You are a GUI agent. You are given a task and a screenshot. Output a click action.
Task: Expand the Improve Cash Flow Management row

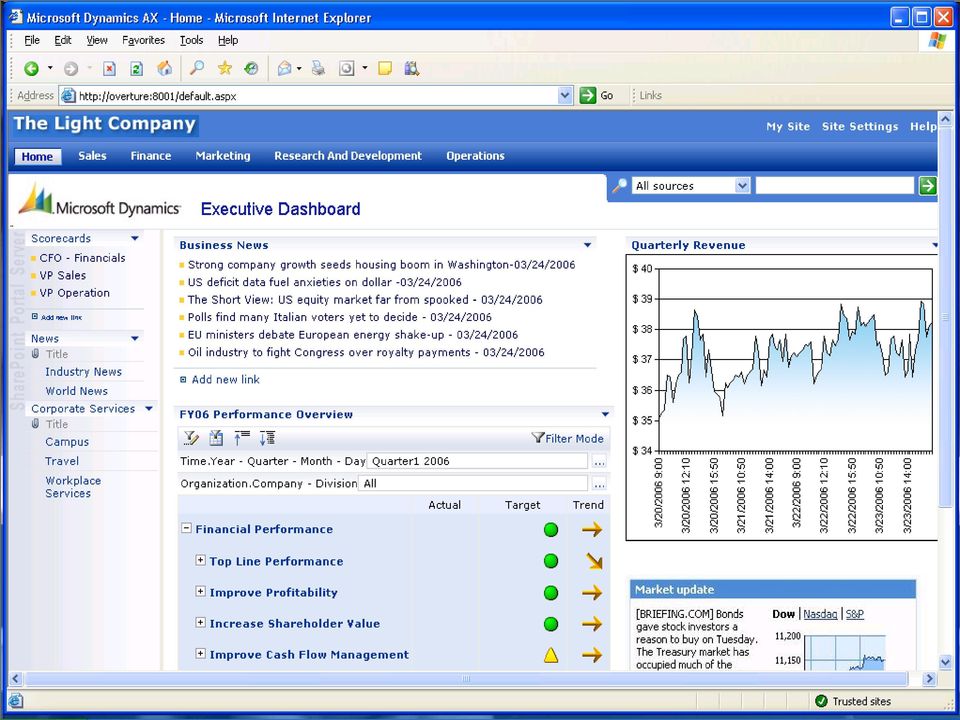pos(200,653)
